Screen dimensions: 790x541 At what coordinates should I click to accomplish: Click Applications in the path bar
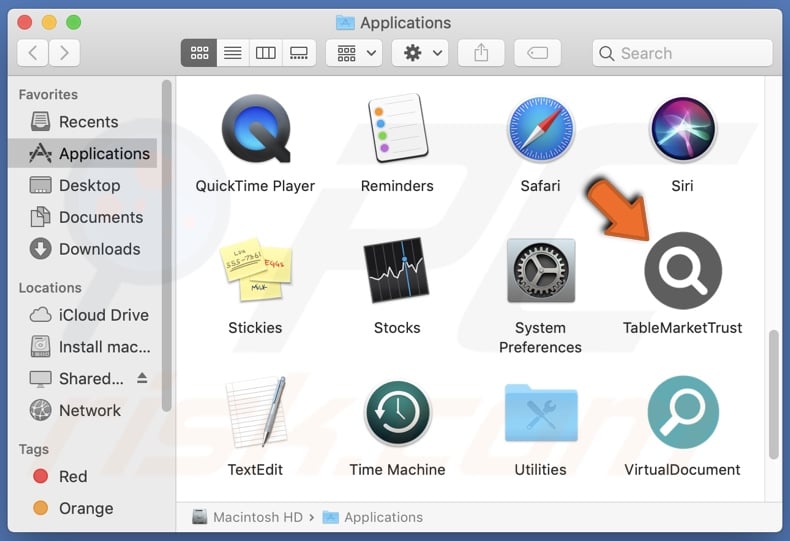pyautogui.click(x=373, y=517)
